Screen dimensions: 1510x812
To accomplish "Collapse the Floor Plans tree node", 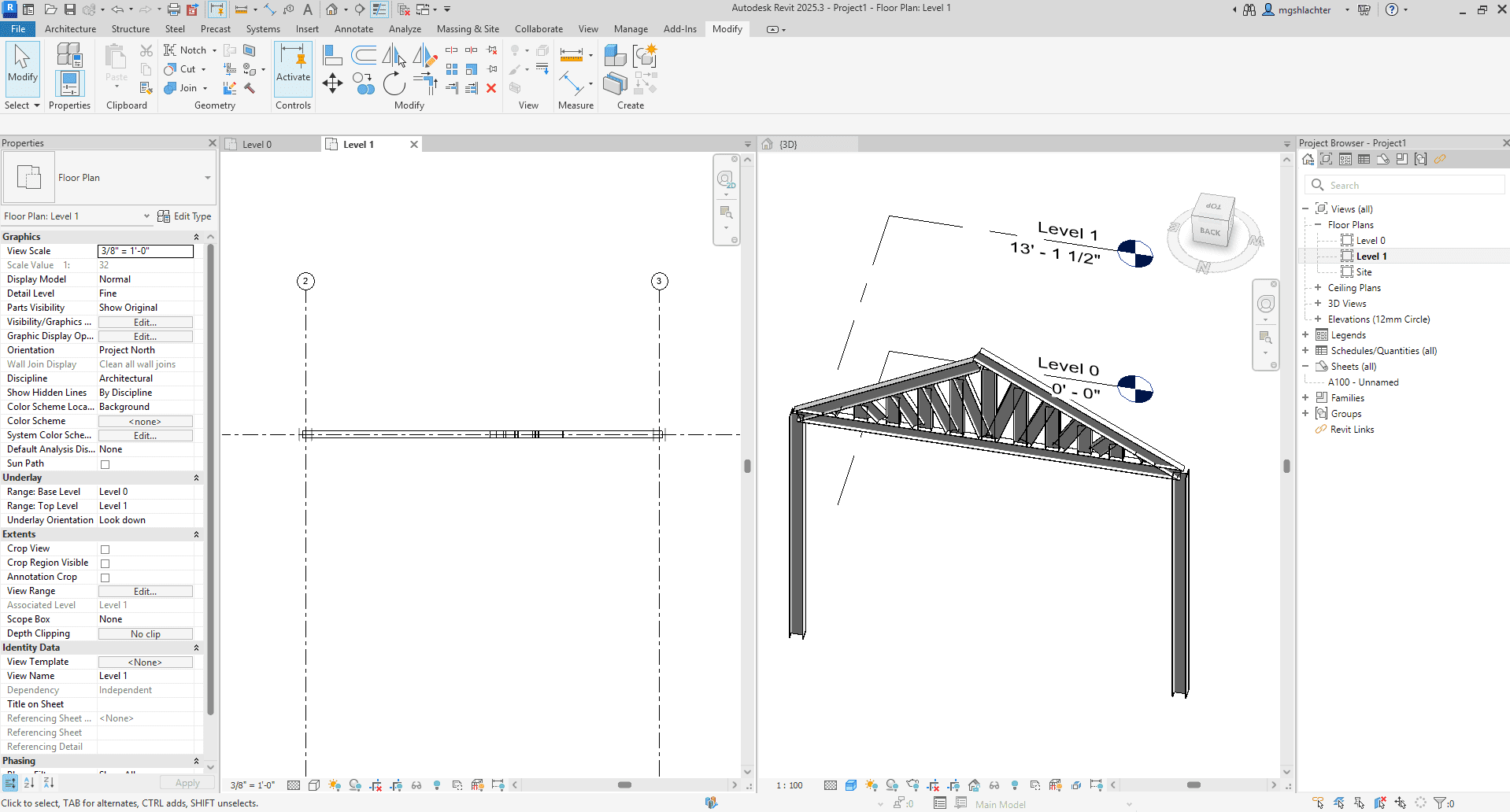I will [x=1319, y=224].
